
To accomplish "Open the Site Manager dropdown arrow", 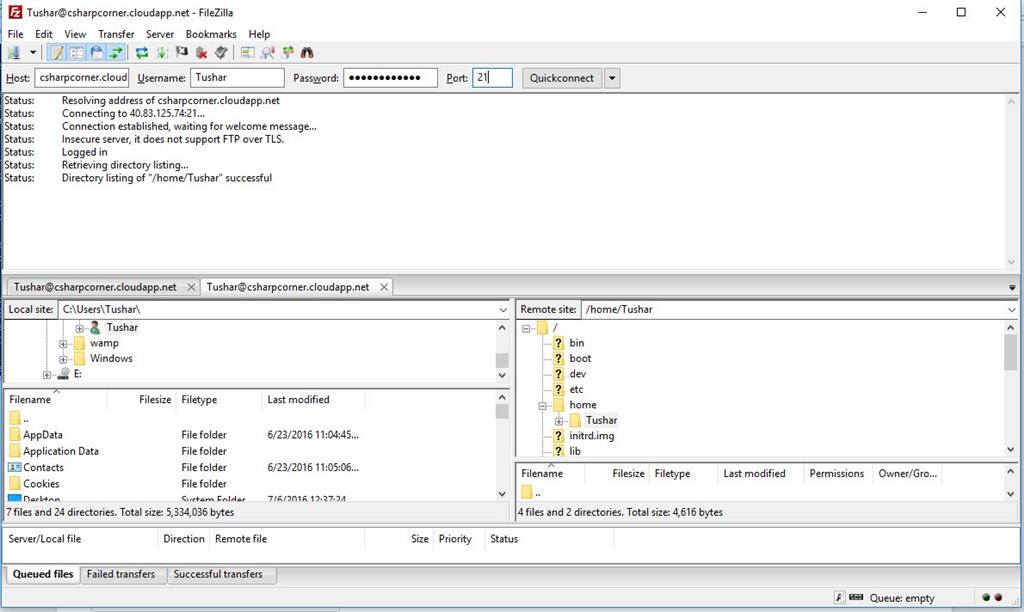I will [x=31, y=52].
